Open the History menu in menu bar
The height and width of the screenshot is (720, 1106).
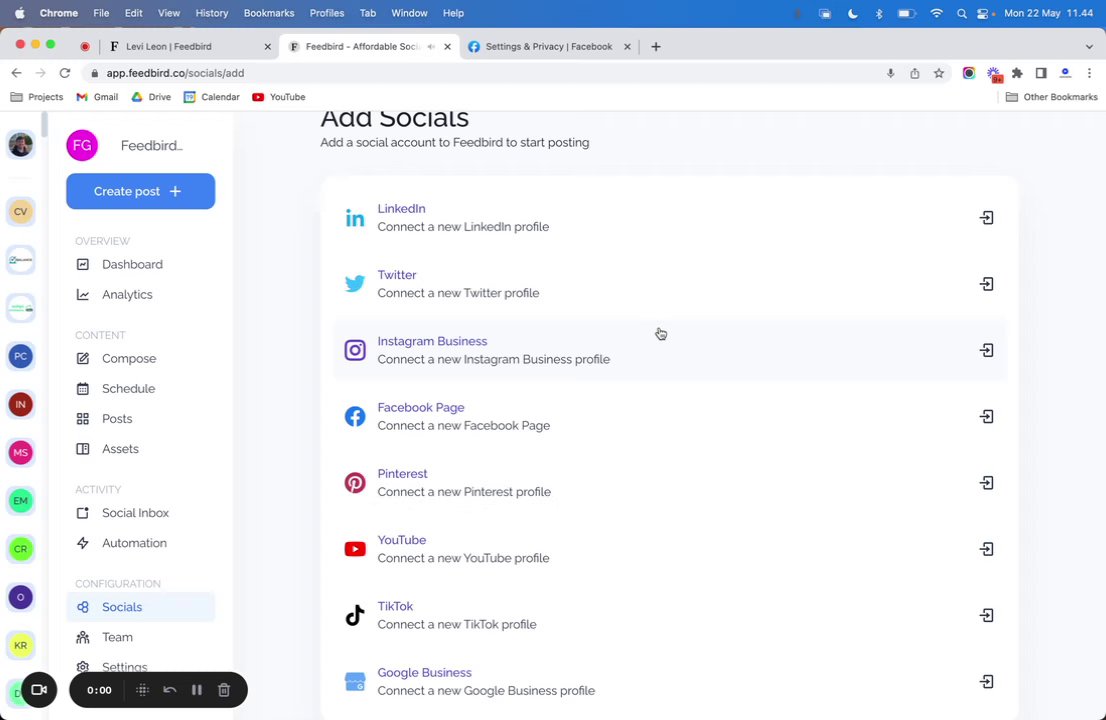pos(212,13)
